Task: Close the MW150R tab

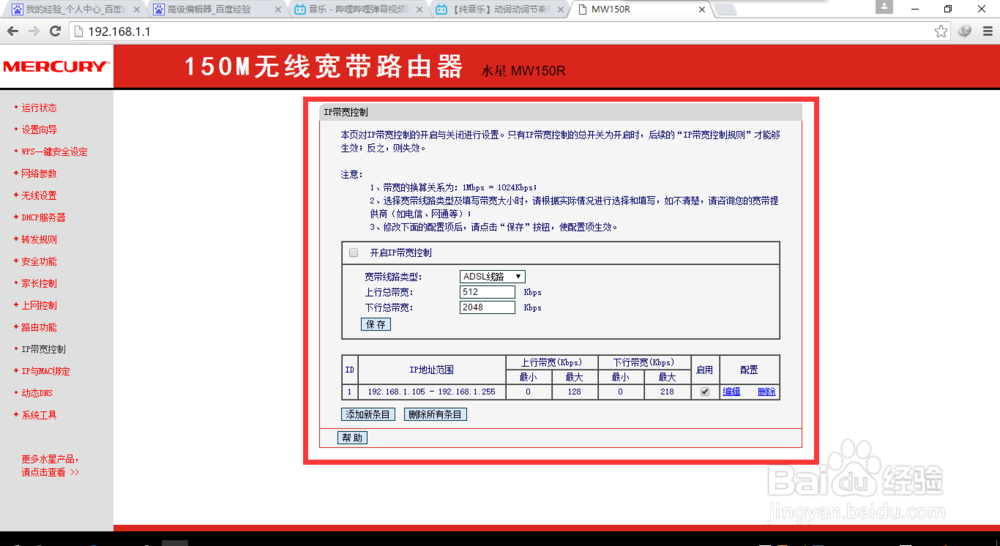Action: click(702, 10)
